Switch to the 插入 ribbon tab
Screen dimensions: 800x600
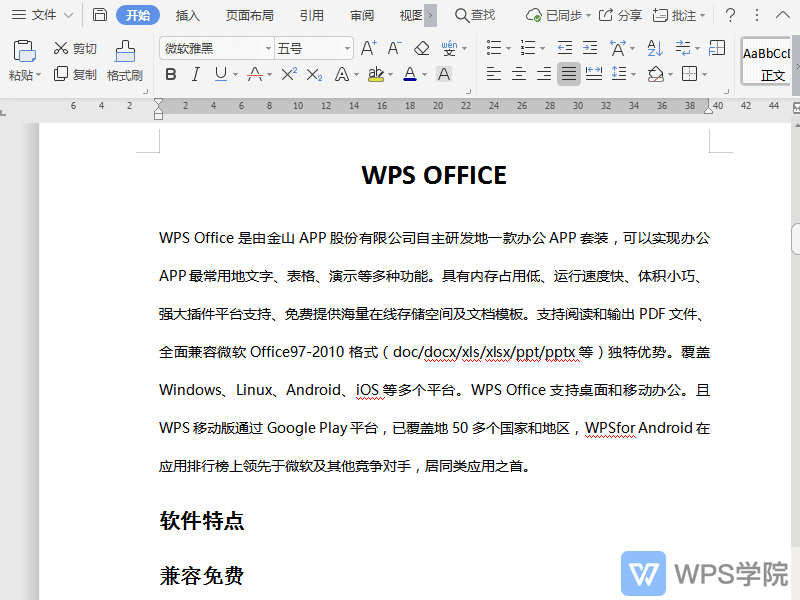pos(190,15)
